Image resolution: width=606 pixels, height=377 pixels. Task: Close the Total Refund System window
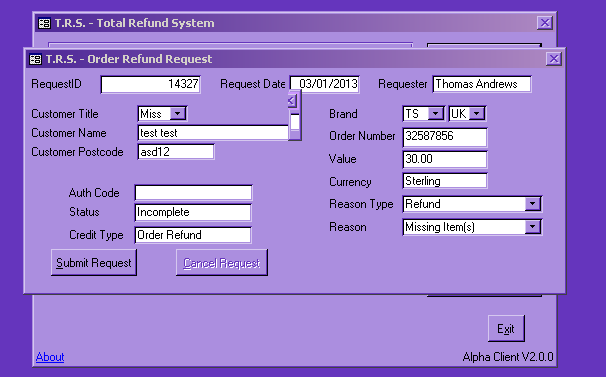pos(545,23)
